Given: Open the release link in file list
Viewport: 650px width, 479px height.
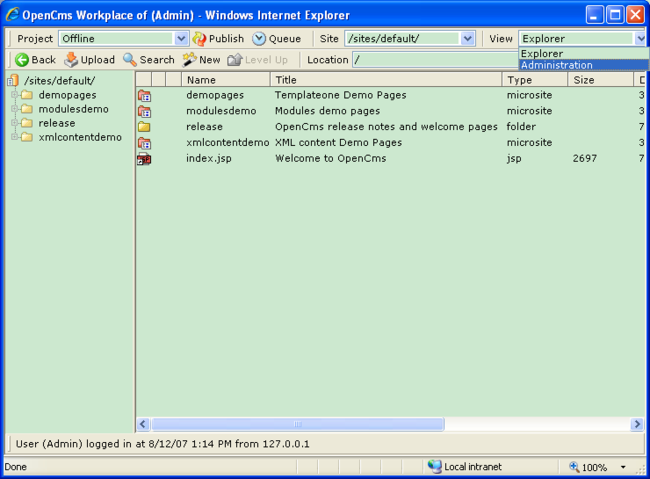Looking at the screenshot, I should [204, 126].
